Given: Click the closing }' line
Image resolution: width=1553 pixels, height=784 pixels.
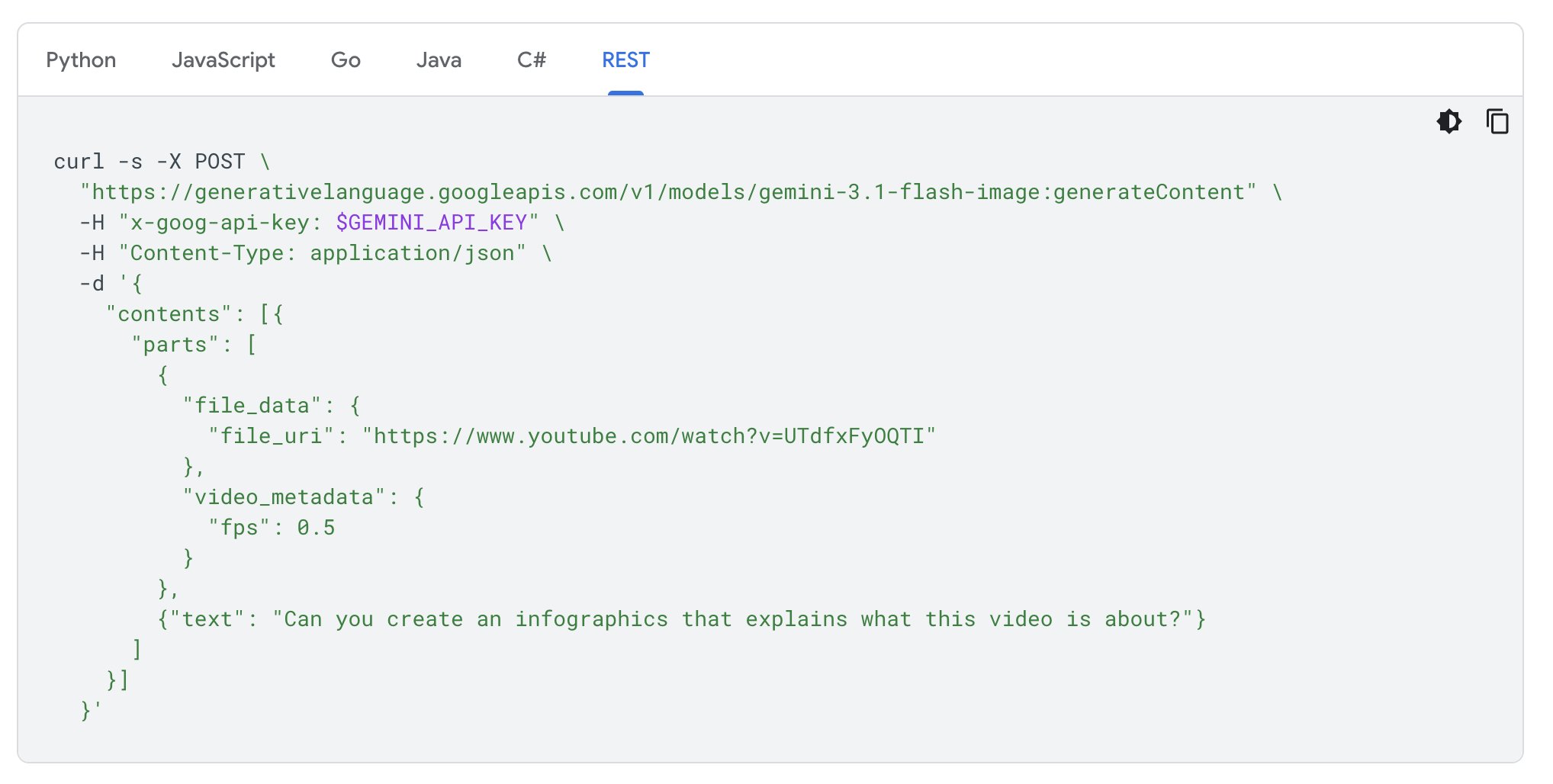Looking at the screenshot, I should [91, 711].
